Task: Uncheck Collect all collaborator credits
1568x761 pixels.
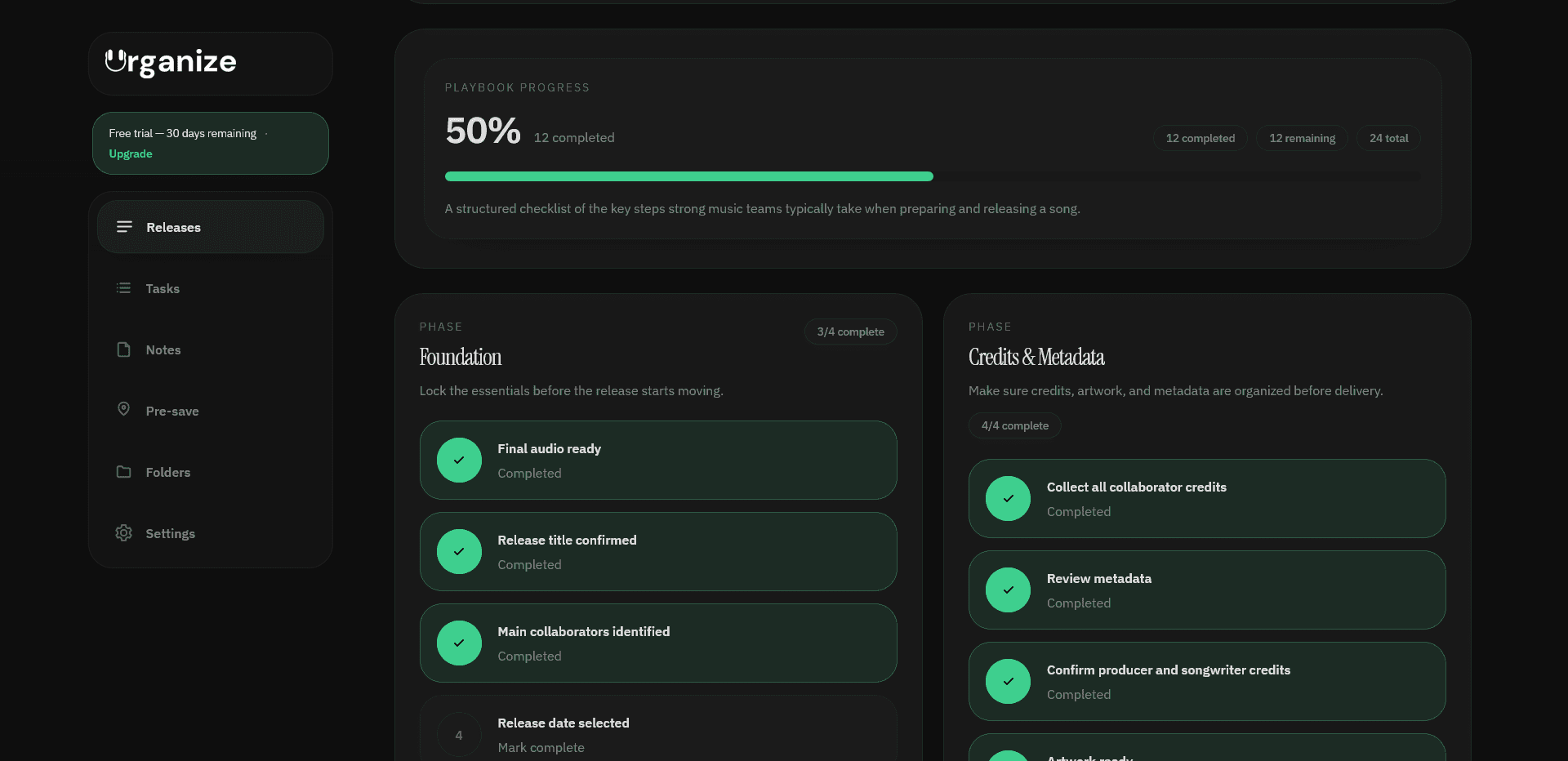Action: 1008,499
